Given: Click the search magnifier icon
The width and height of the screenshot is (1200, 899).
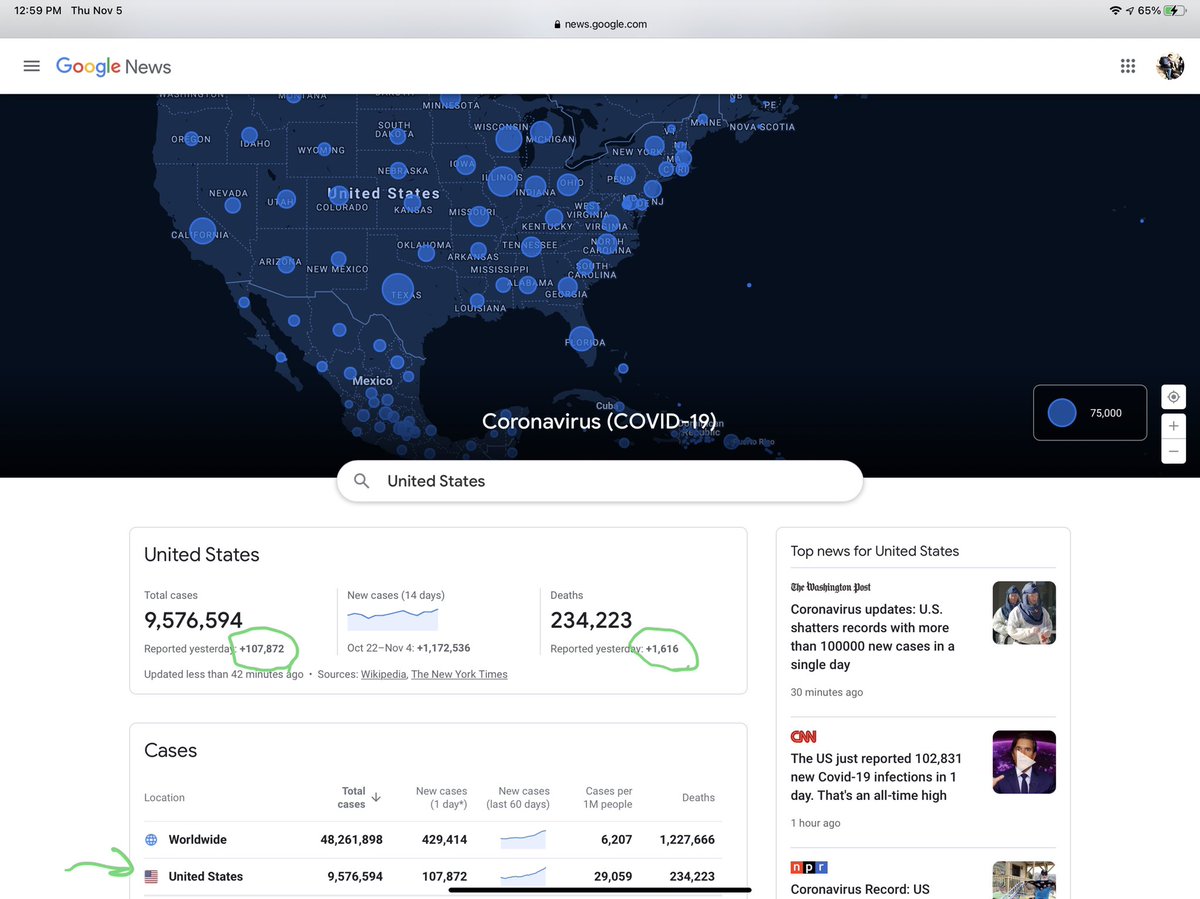Looking at the screenshot, I should click(362, 481).
